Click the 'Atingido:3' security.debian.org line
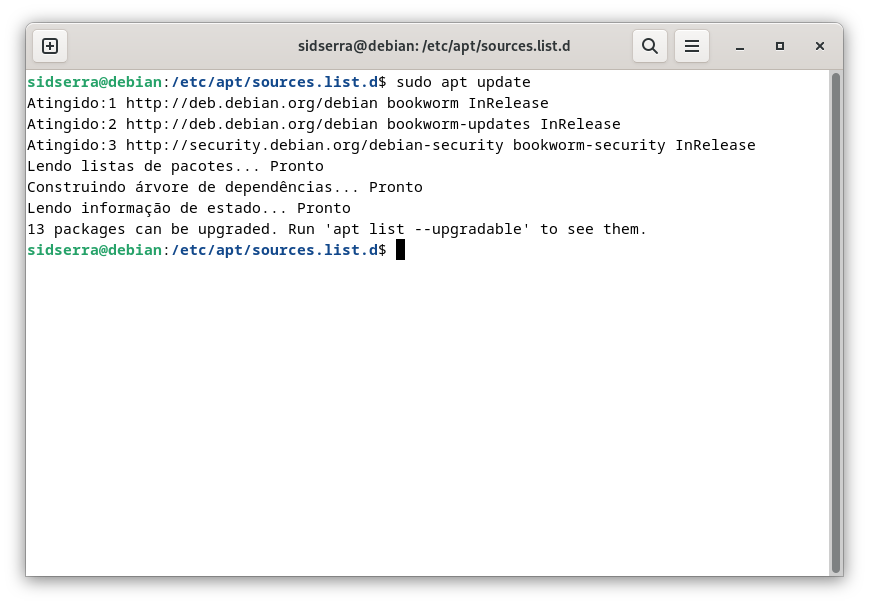This screenshot has width=869, height=605. [x=391, y=145]
